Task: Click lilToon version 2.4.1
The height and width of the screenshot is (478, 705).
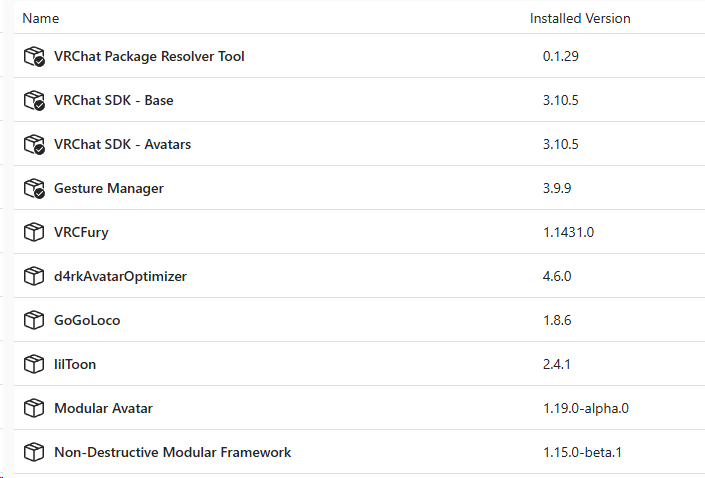Action: pyautogui.click(x=557, y=364)
